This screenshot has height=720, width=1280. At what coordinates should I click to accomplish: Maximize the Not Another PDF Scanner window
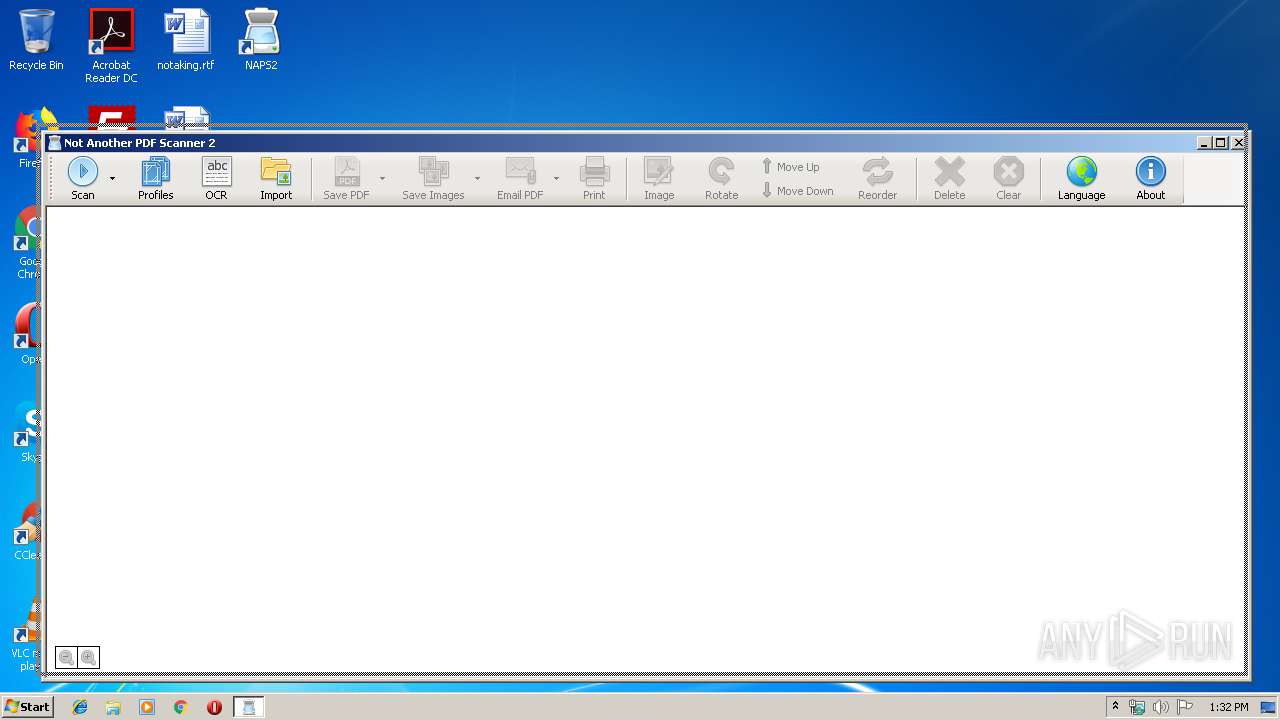click(x=1220, y=143)
